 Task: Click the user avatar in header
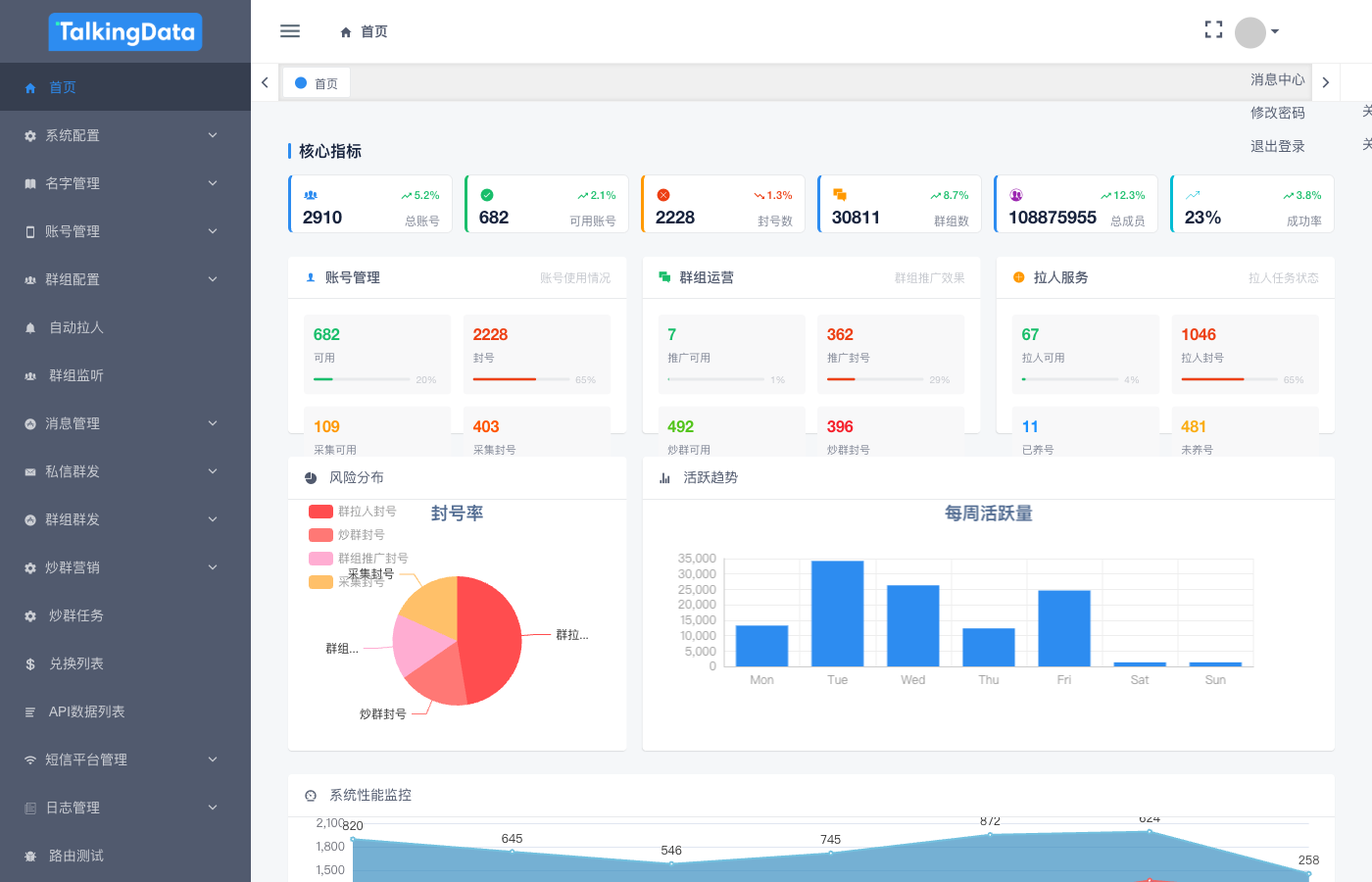pyautogui.click(x=1250, y=32)
